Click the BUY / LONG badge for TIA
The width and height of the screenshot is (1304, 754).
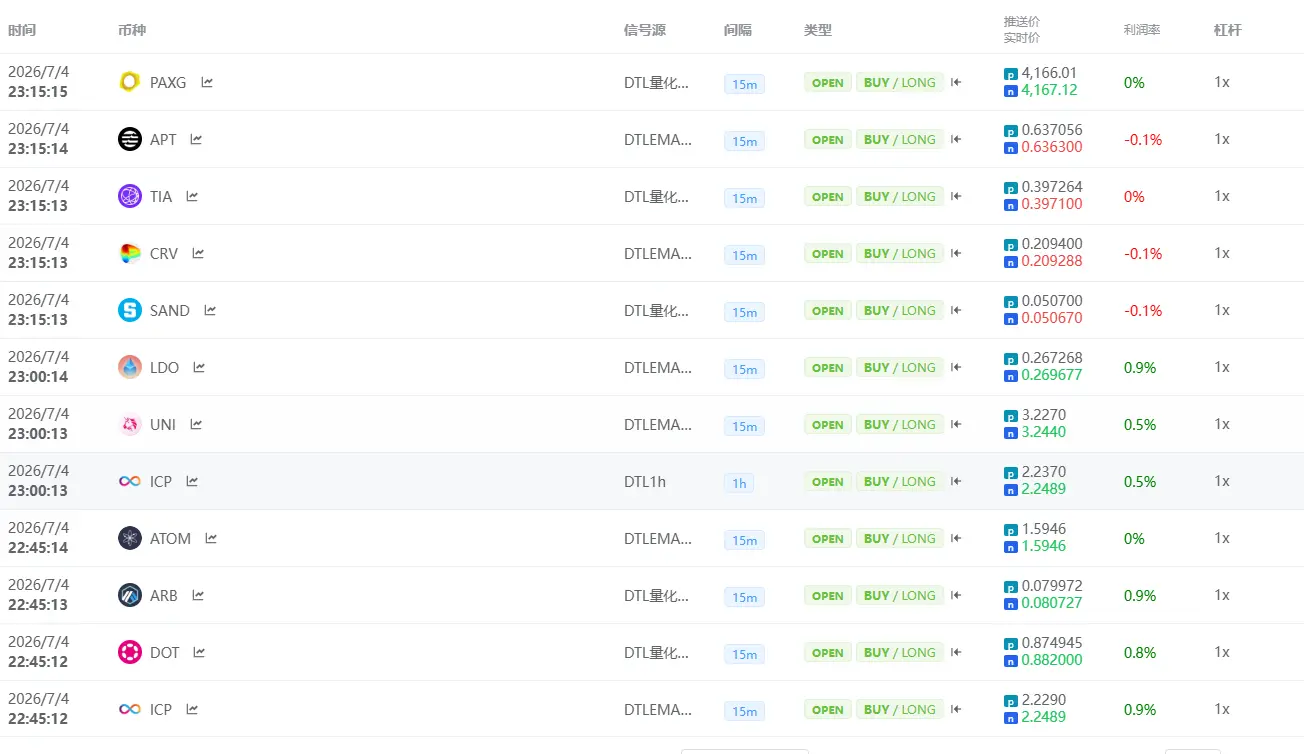(x=899, y=197)
